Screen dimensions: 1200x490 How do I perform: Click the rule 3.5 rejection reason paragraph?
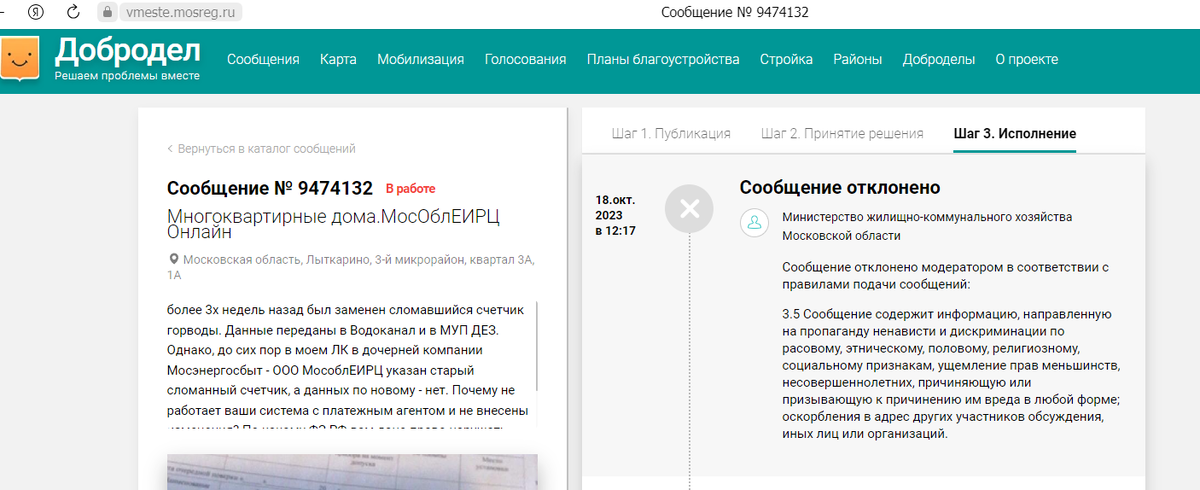(x=951, y=375)
